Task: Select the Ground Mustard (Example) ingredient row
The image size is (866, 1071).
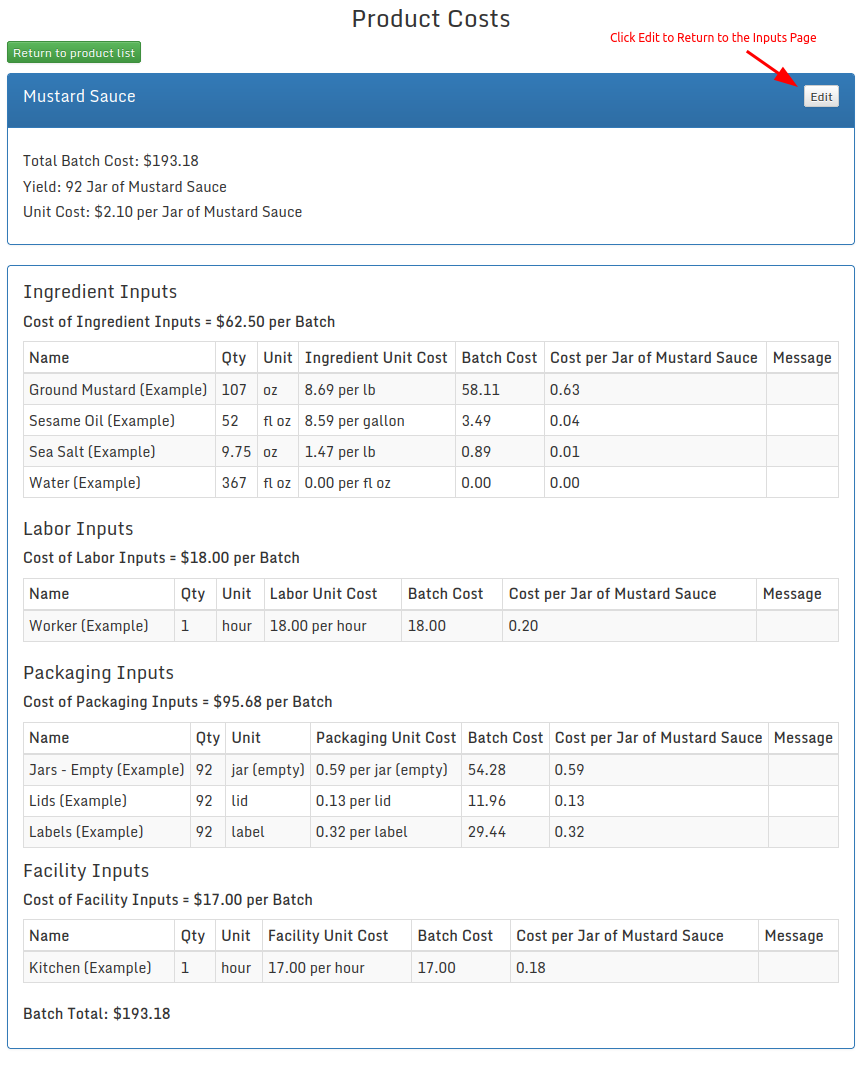Action: 118,390
